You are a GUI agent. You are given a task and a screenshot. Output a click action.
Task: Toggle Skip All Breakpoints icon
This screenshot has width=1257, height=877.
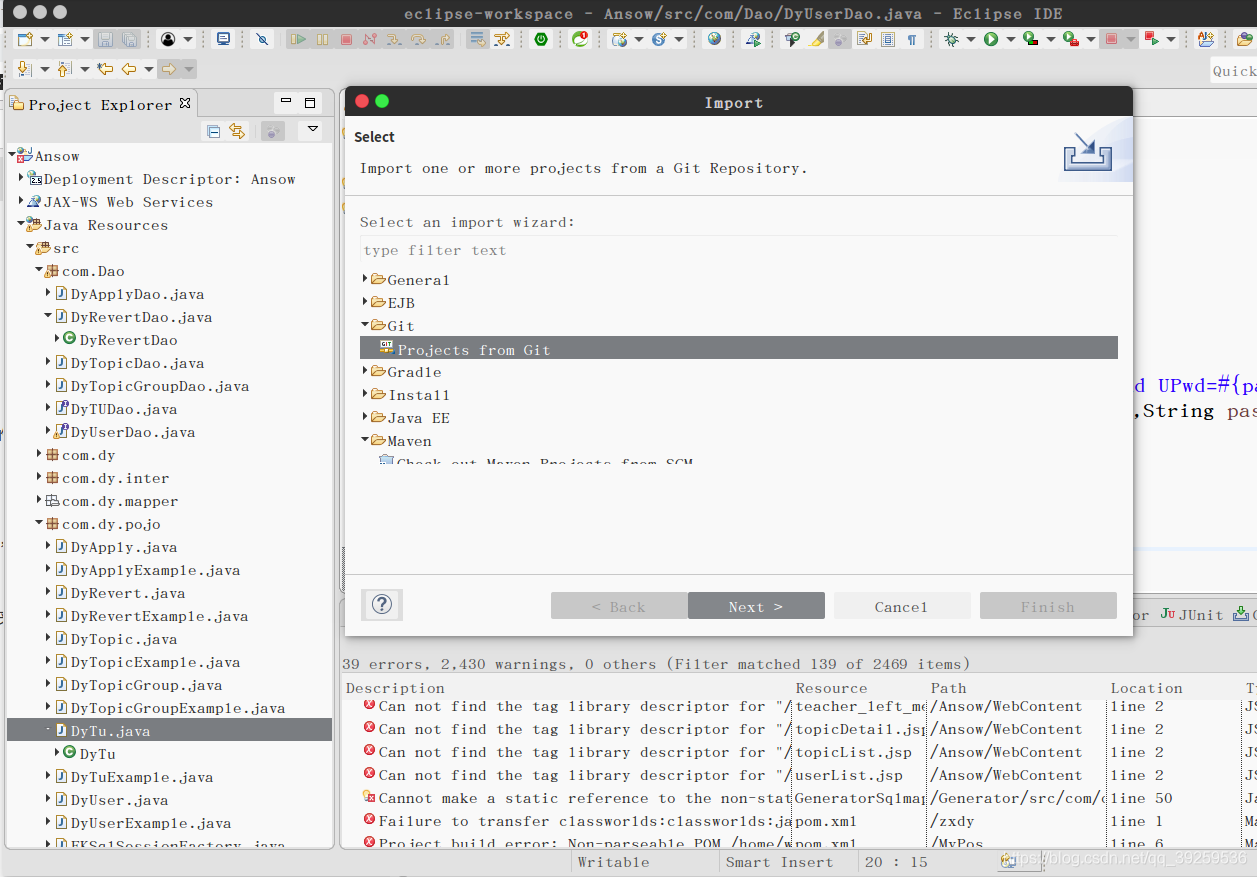tap(261, 39)
